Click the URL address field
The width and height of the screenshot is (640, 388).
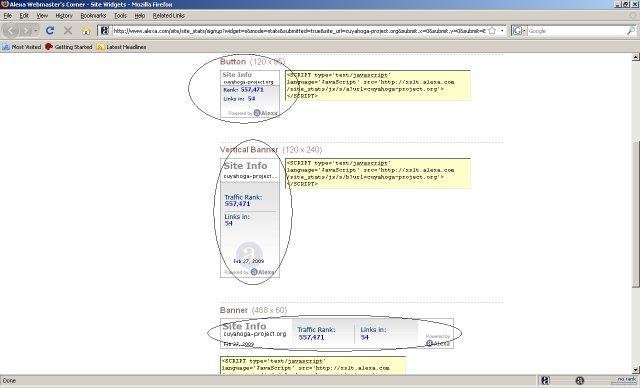pyautogui.click(x=299, y=31)
